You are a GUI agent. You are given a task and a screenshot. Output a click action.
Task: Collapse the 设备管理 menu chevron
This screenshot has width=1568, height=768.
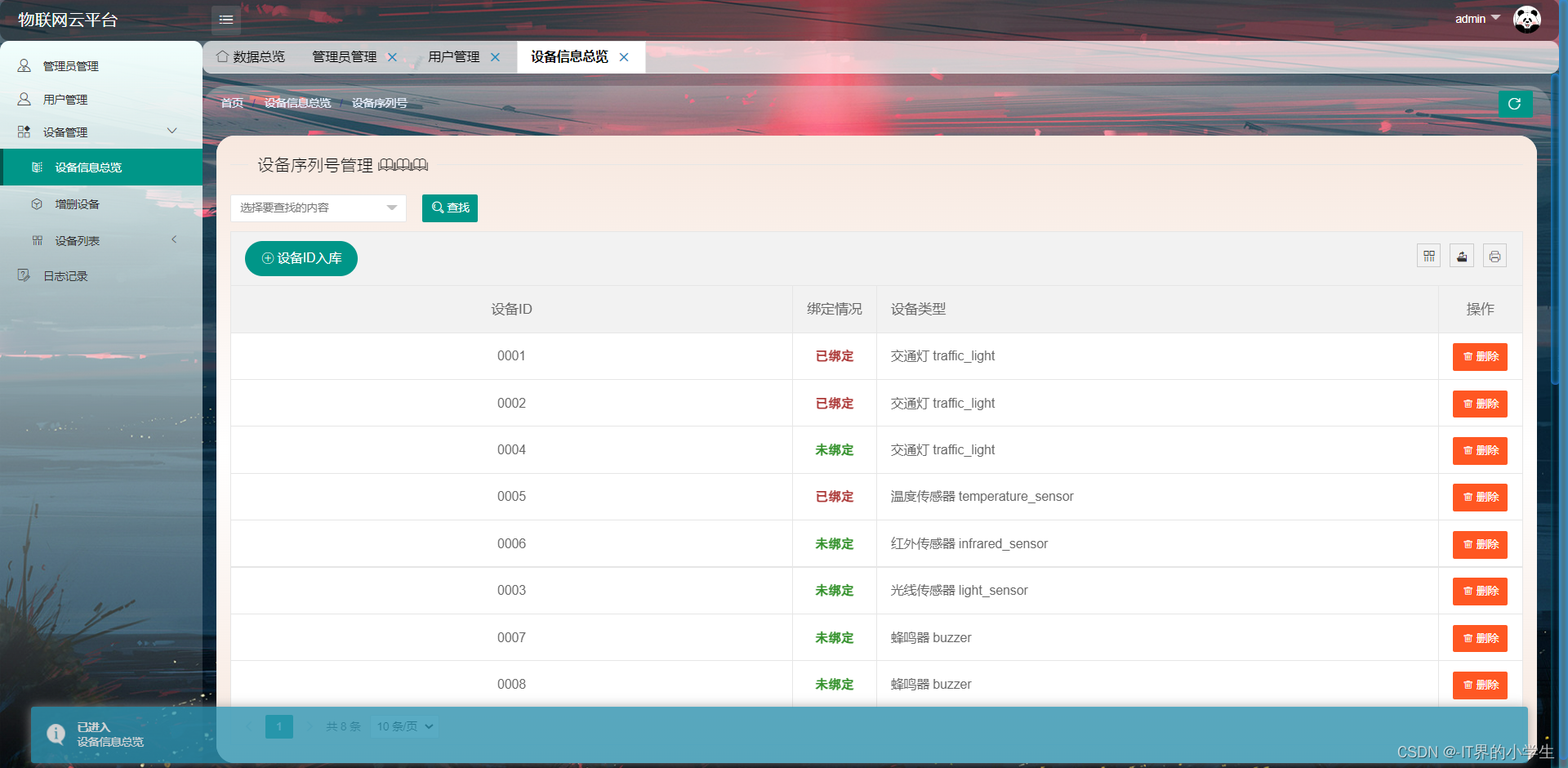[171, 131]
